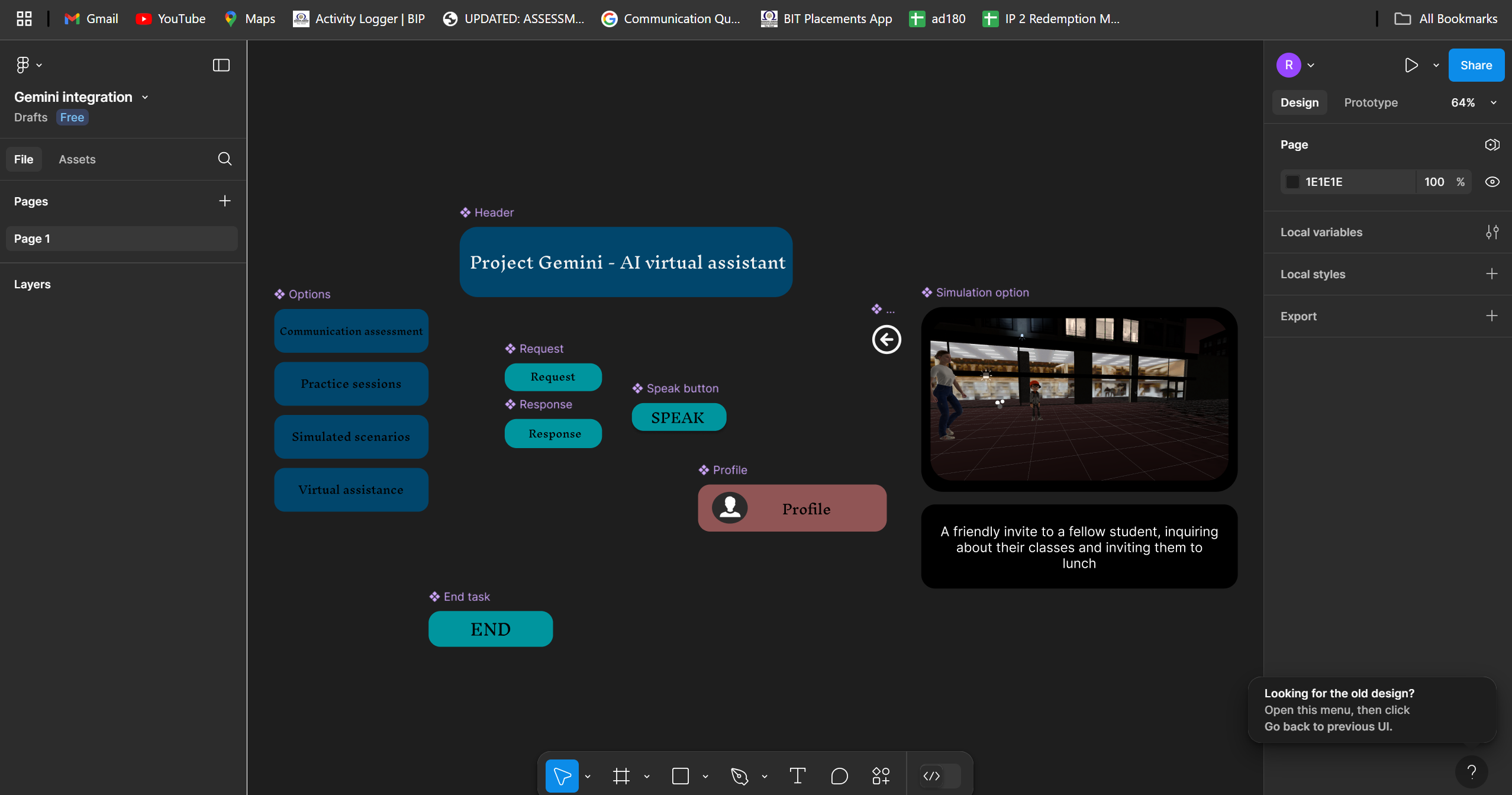
Task: Click the blue Share button
Action: point(1475,65)
